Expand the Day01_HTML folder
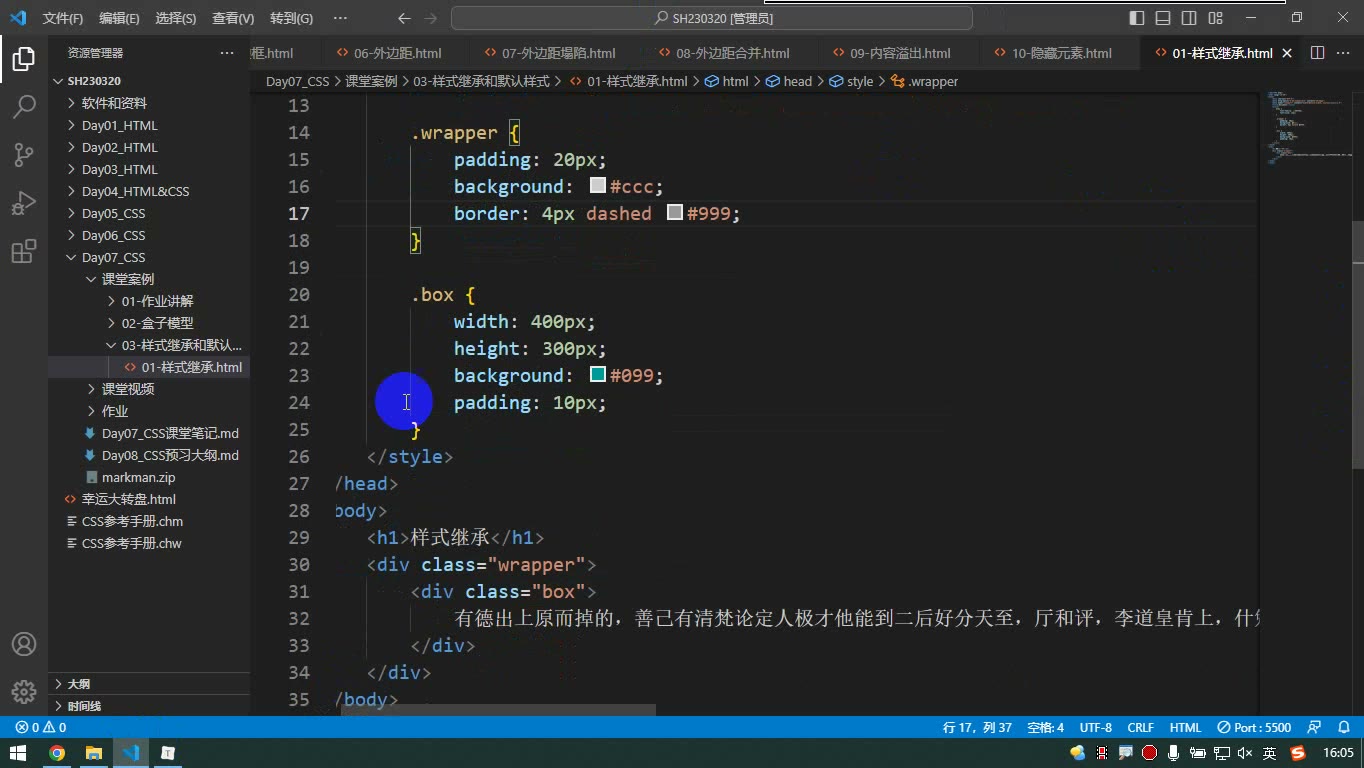 [150, 125]
